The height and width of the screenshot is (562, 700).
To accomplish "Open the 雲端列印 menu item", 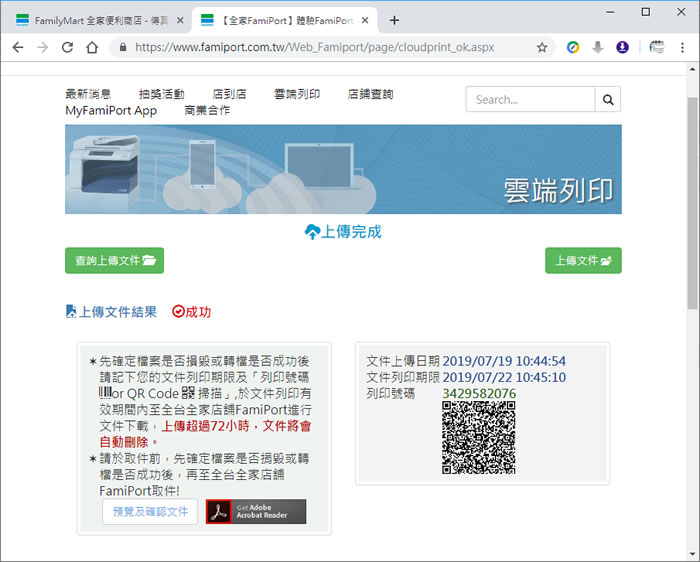I will (x=297, y=94).
